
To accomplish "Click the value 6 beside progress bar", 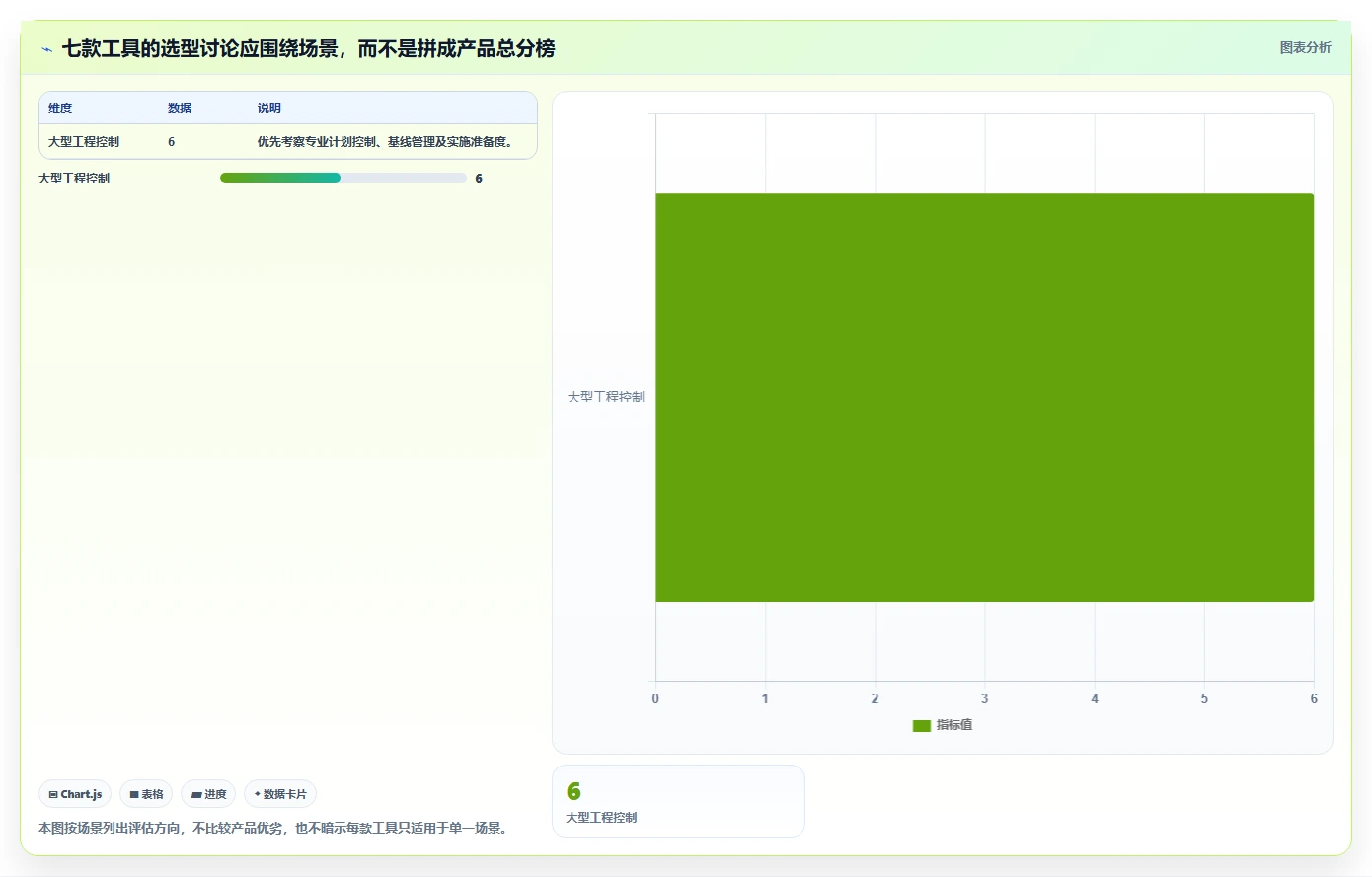I will coord(479,179).
